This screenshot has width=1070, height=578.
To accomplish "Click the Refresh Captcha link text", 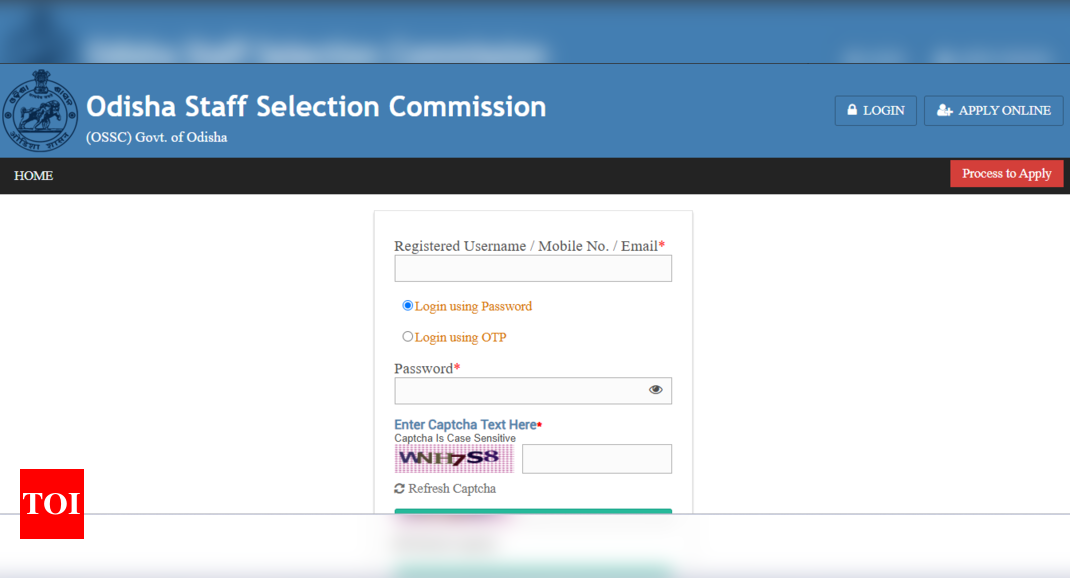I will [x=452, y=489].
